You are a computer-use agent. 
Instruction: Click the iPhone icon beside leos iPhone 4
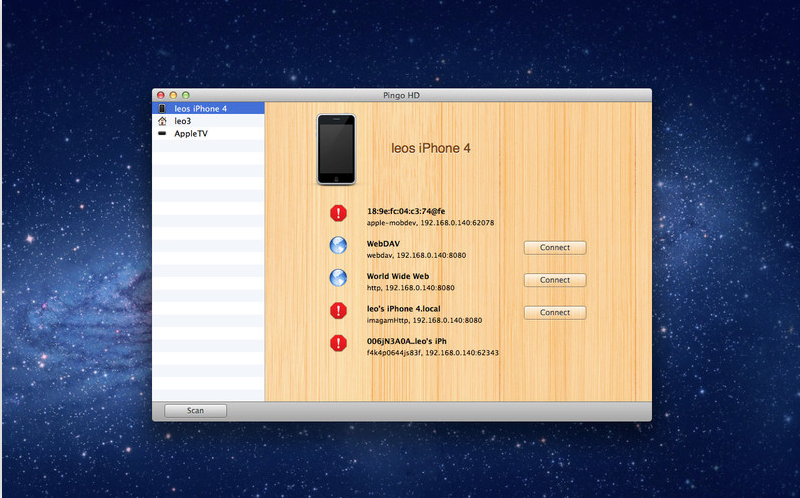coord(162,108)
